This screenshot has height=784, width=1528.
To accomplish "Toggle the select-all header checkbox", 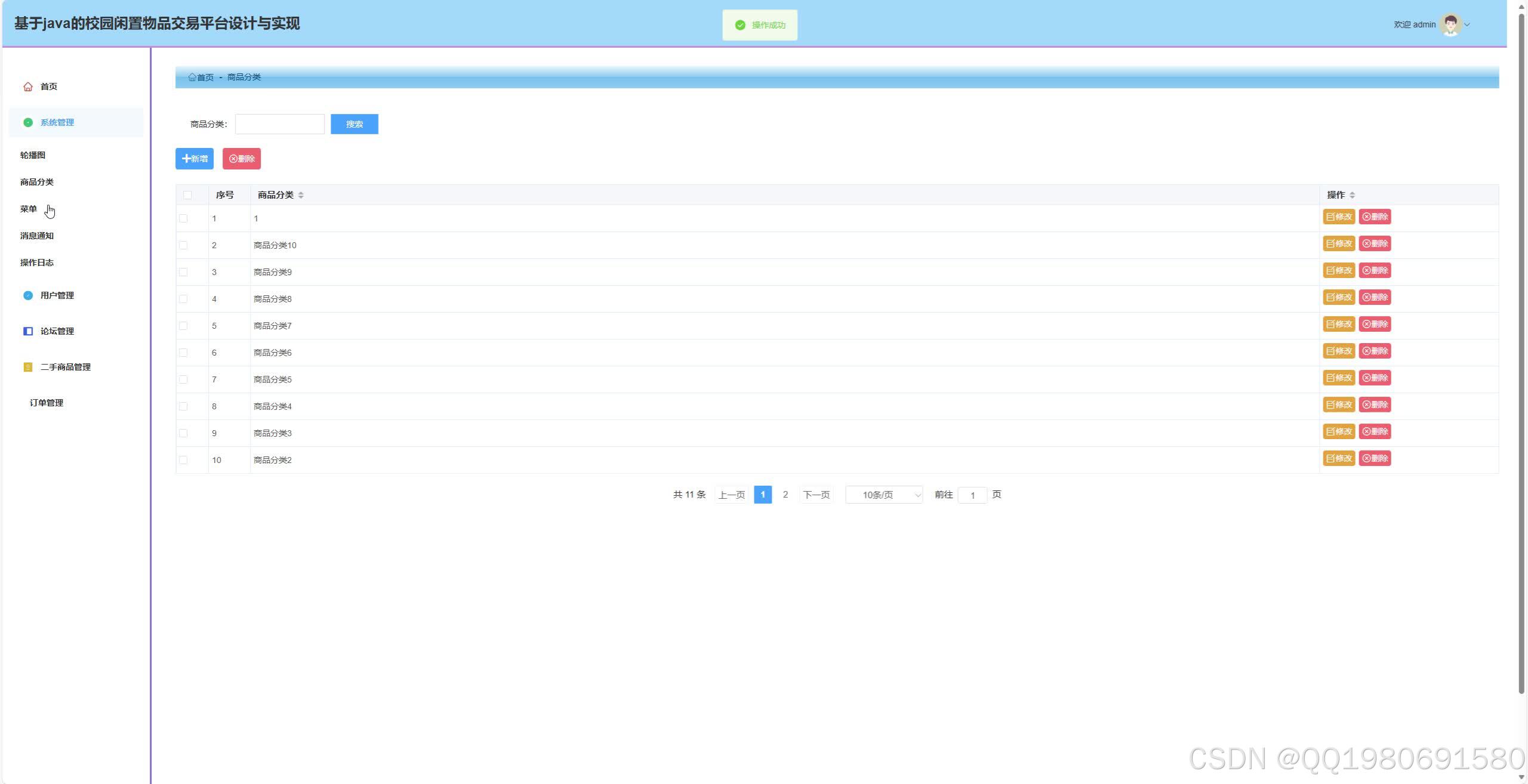I will coord(187,195).
